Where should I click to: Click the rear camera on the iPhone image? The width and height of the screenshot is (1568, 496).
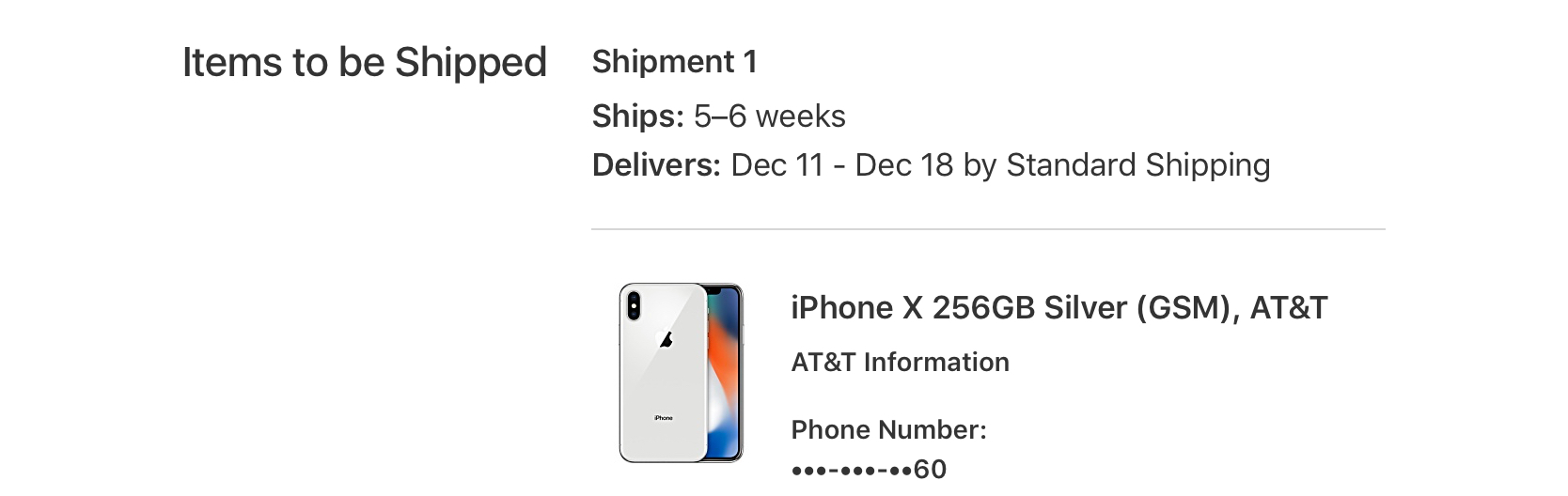[x=634, y=304]
